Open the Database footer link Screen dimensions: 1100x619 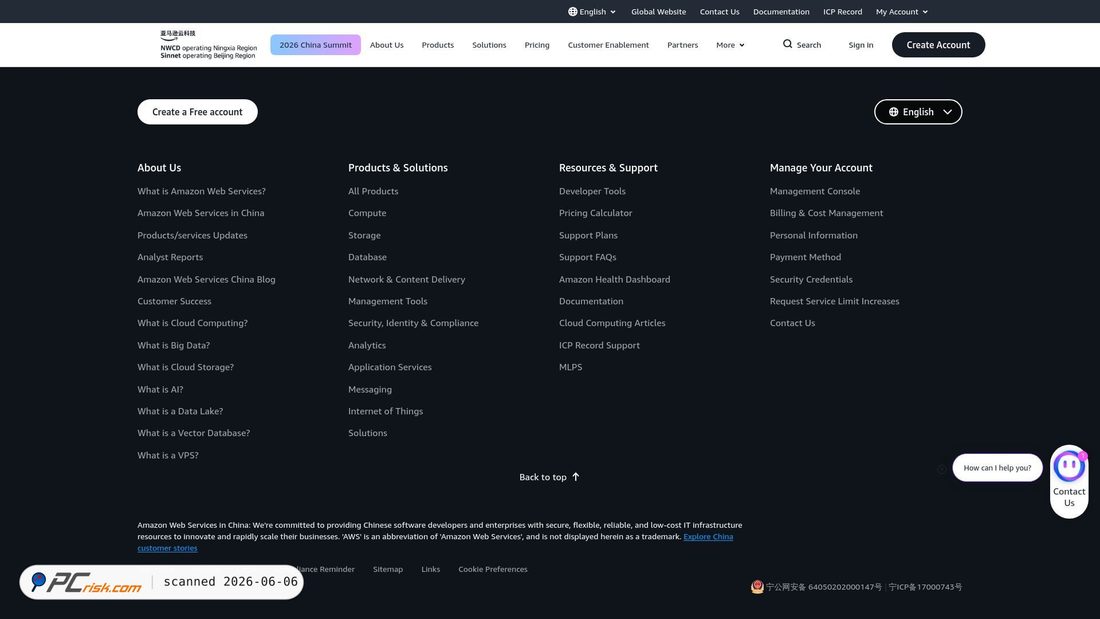click(x=367, y=257)
